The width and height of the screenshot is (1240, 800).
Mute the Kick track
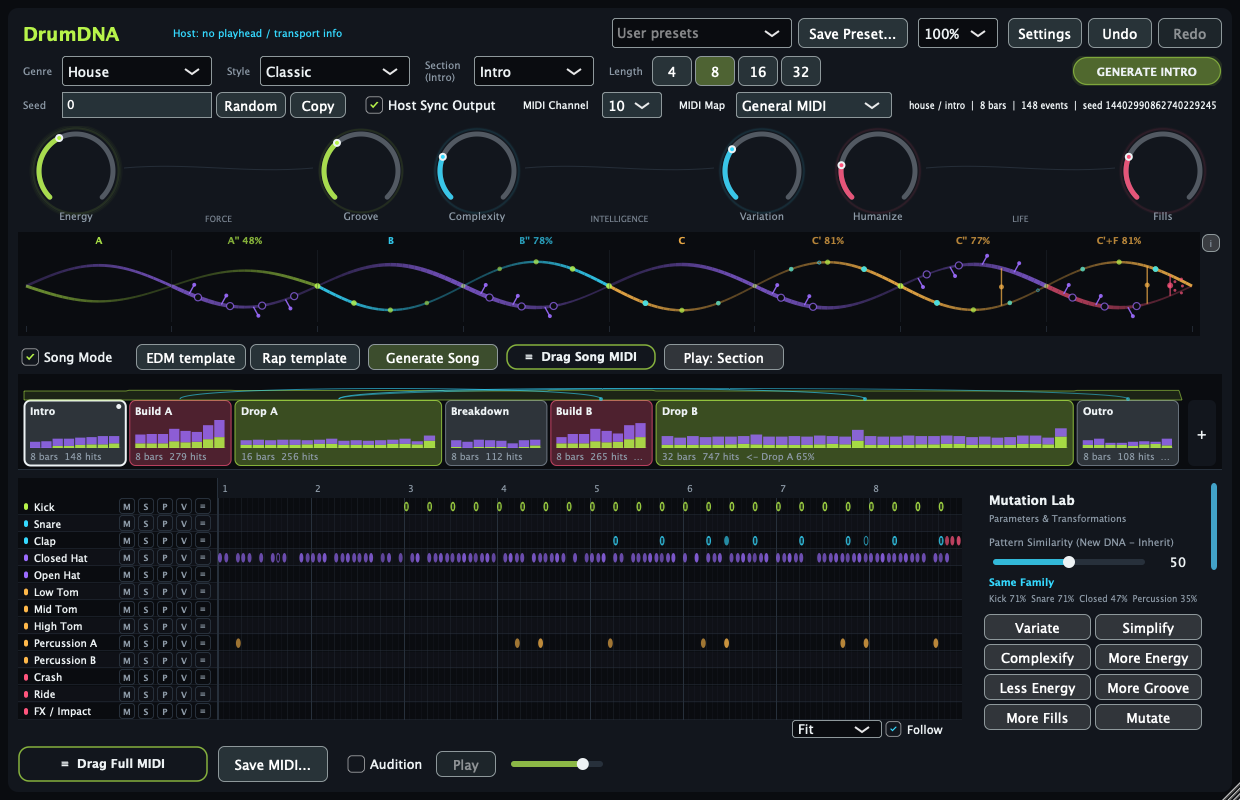click(127, 507)
